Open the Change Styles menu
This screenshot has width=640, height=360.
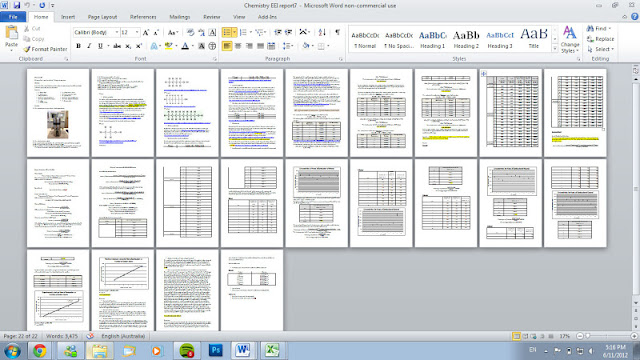pos(570,39)
